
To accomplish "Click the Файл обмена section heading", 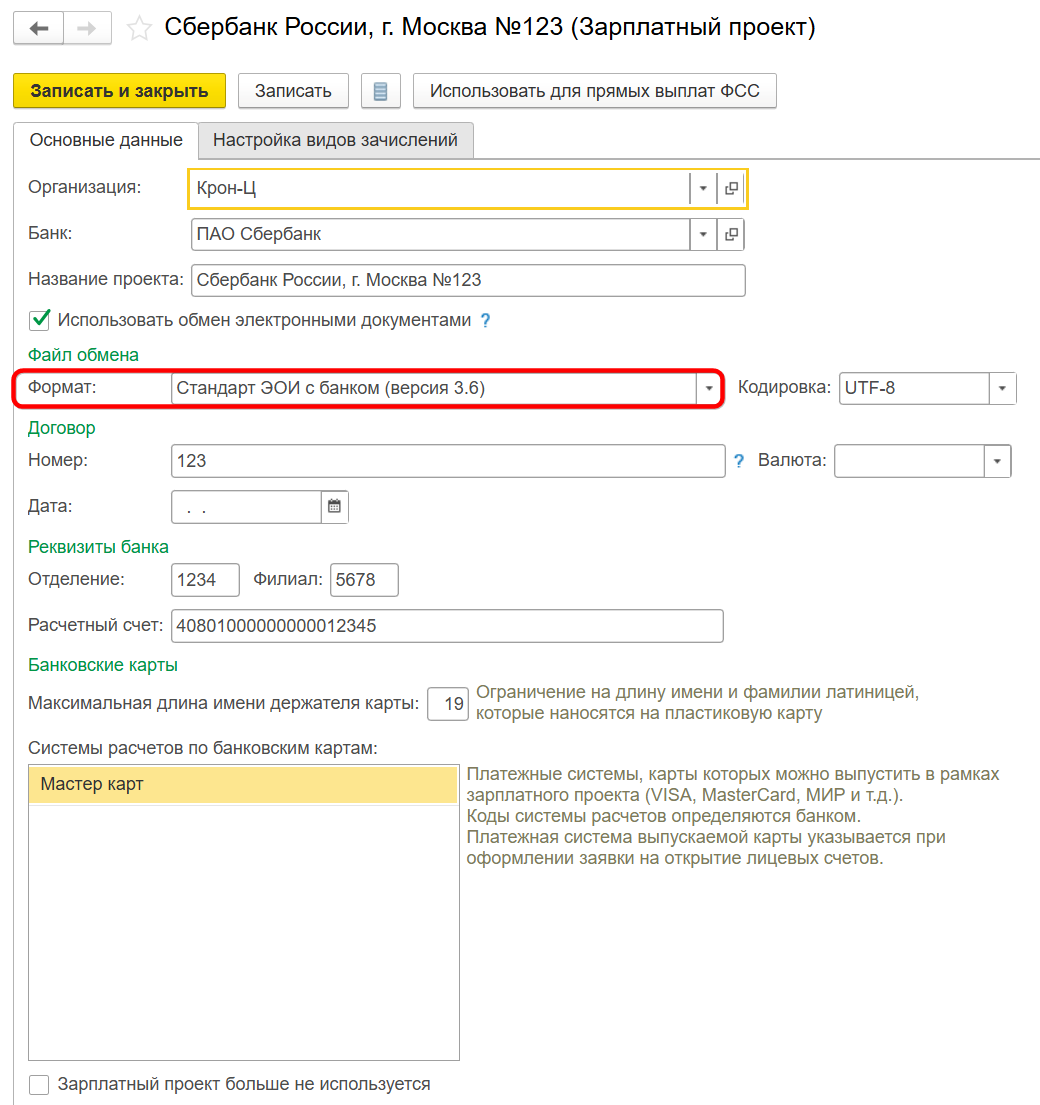I will pyautogui.click(x=83, y=354).
